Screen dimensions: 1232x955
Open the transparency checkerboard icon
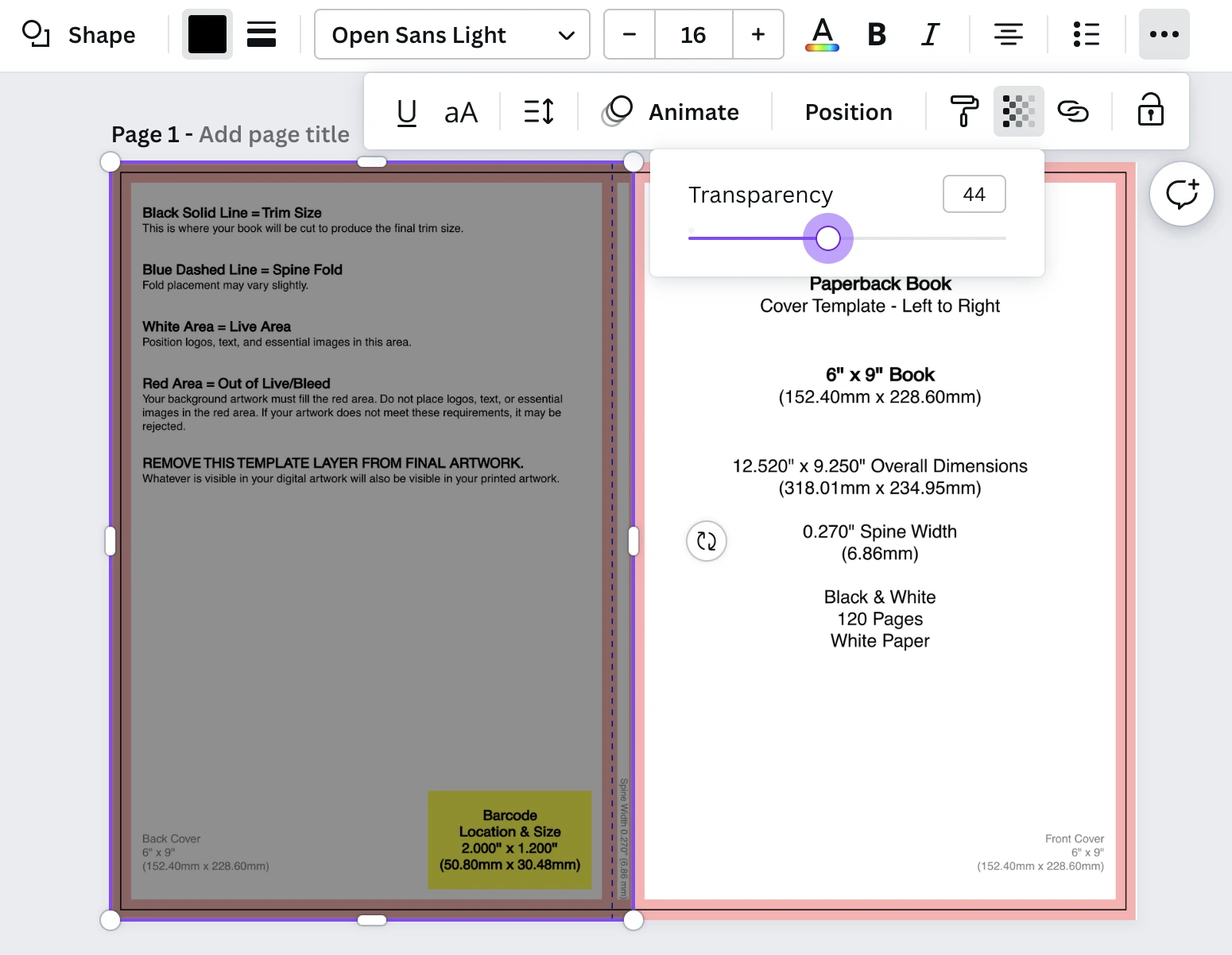click(x=1018, y=111)
